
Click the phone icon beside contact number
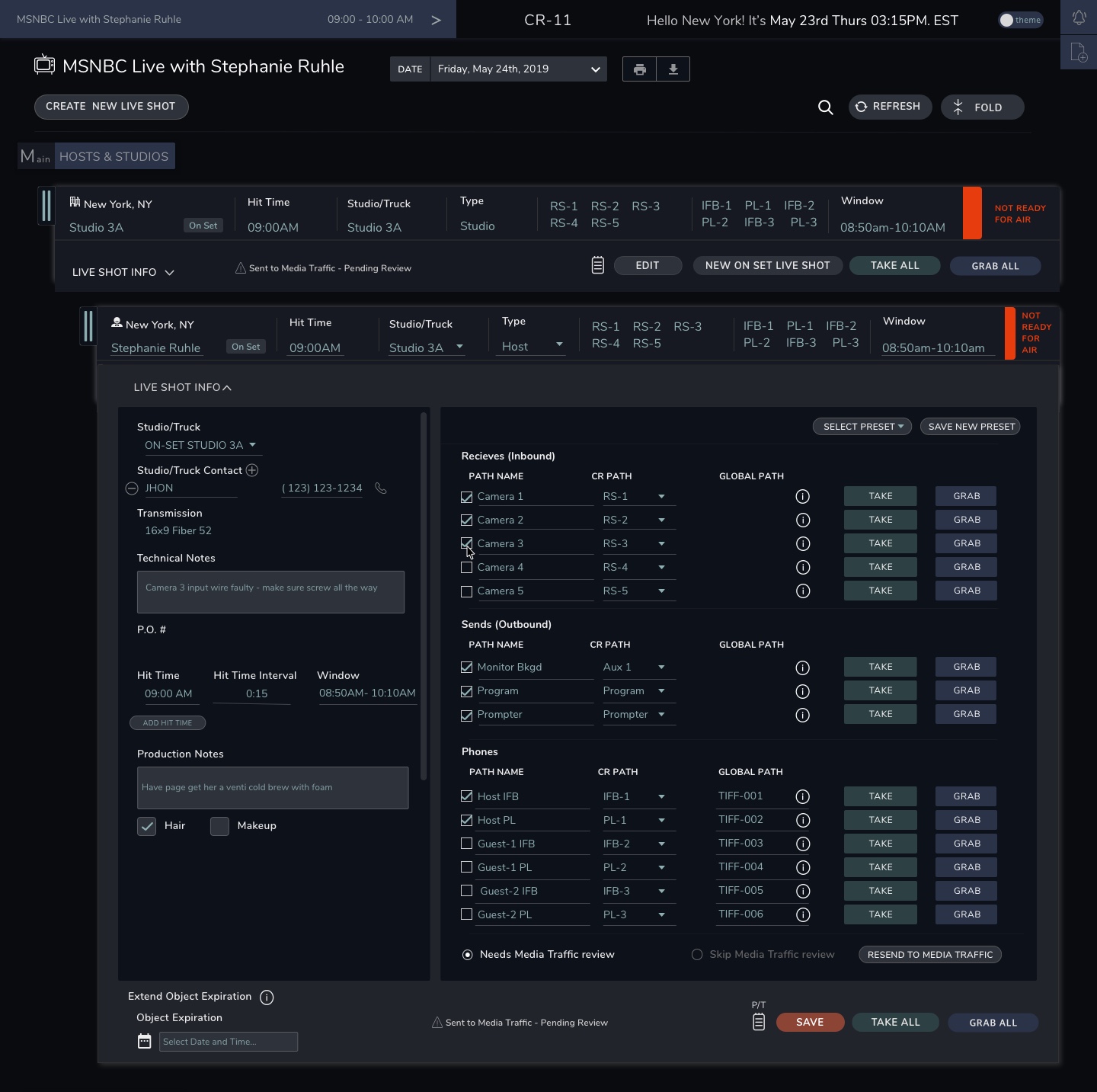pyautogui.click(x=381, y=488)
